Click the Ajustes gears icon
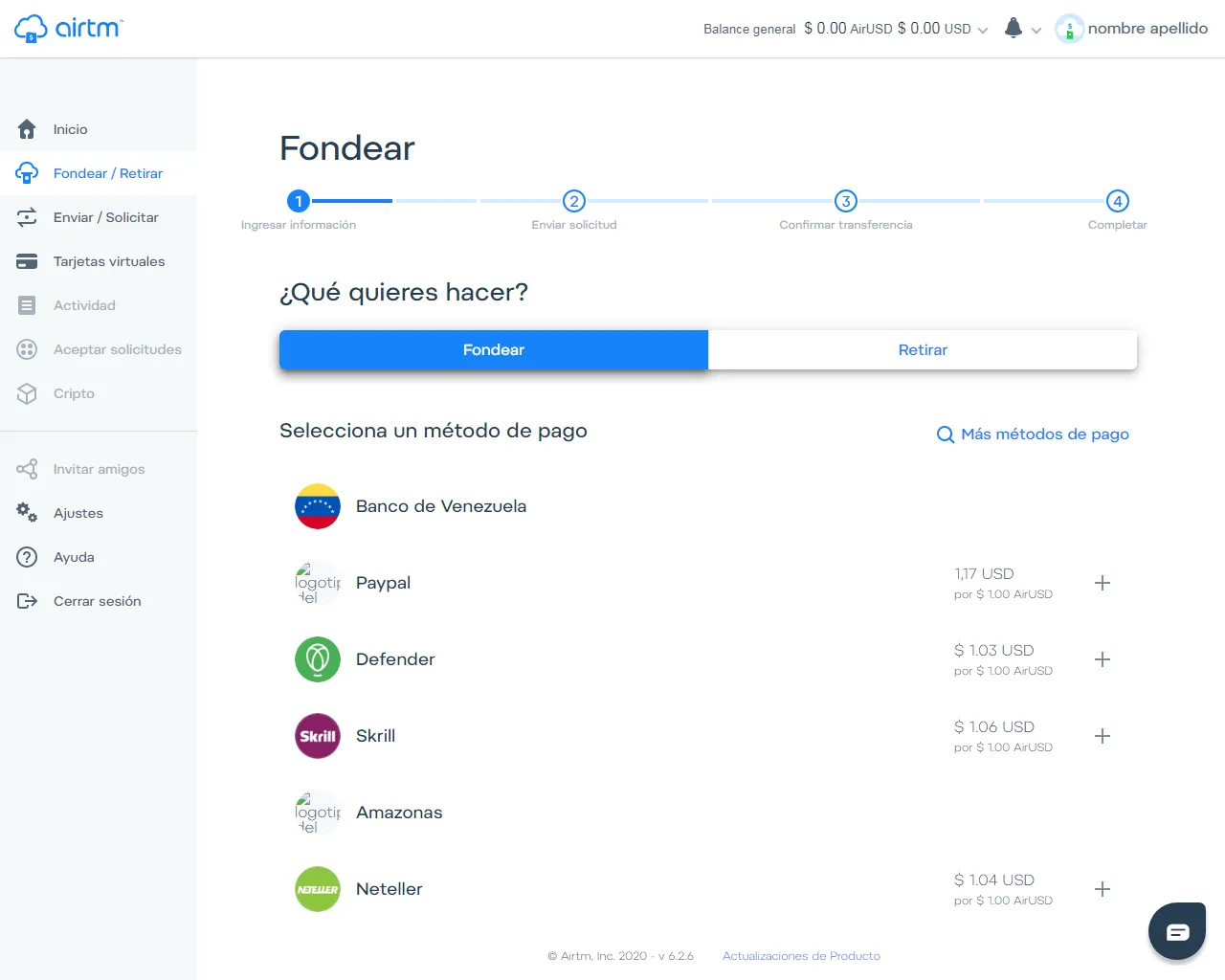Image resolution: width=1225 pixels, height=980 pixels. (27, 513)
